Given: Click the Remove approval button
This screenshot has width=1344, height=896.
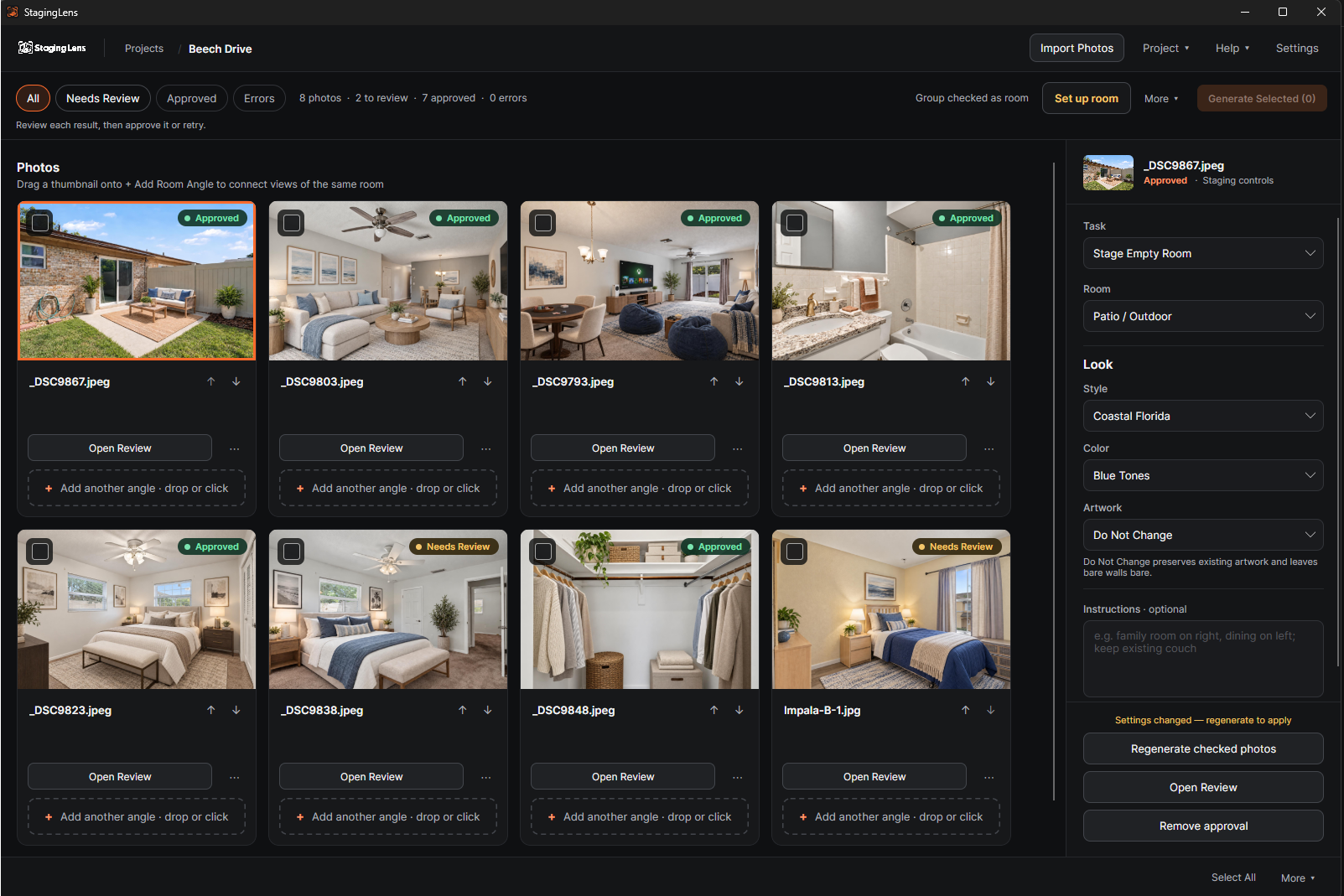Looking at the screenshot, I should pos(1203,826).
